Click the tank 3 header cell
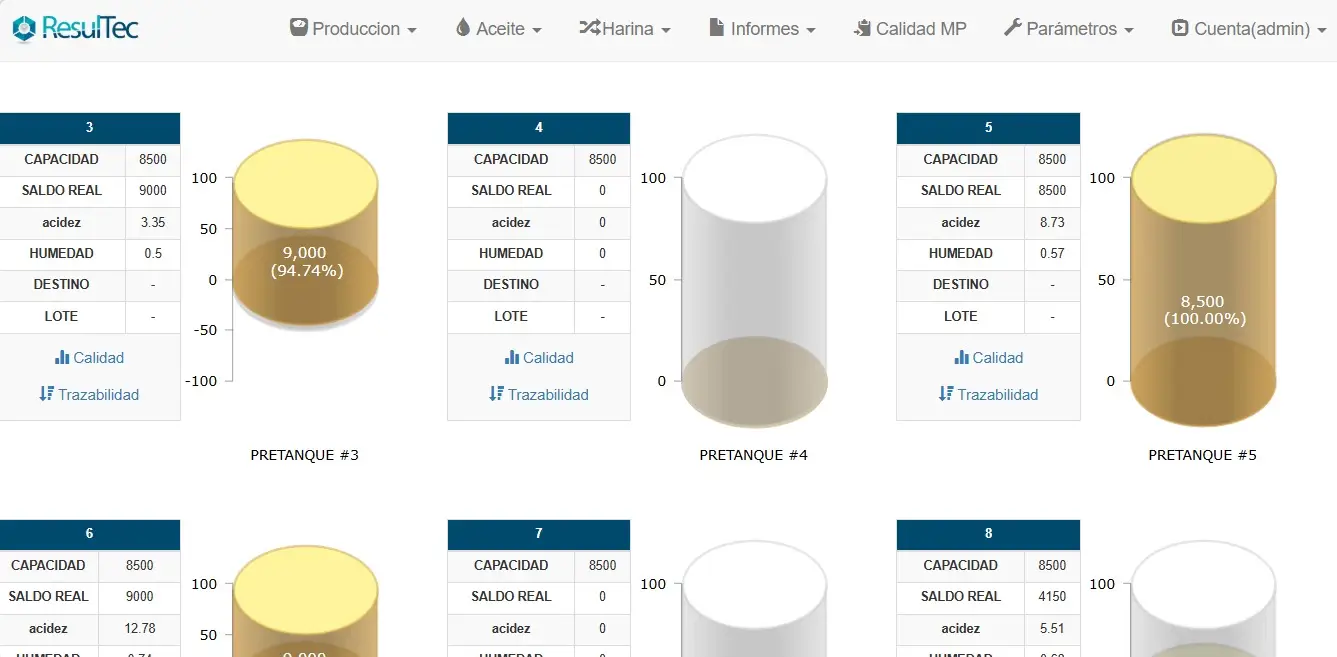The width and height of the screenshot is (1337, 657). pos(90,128)
